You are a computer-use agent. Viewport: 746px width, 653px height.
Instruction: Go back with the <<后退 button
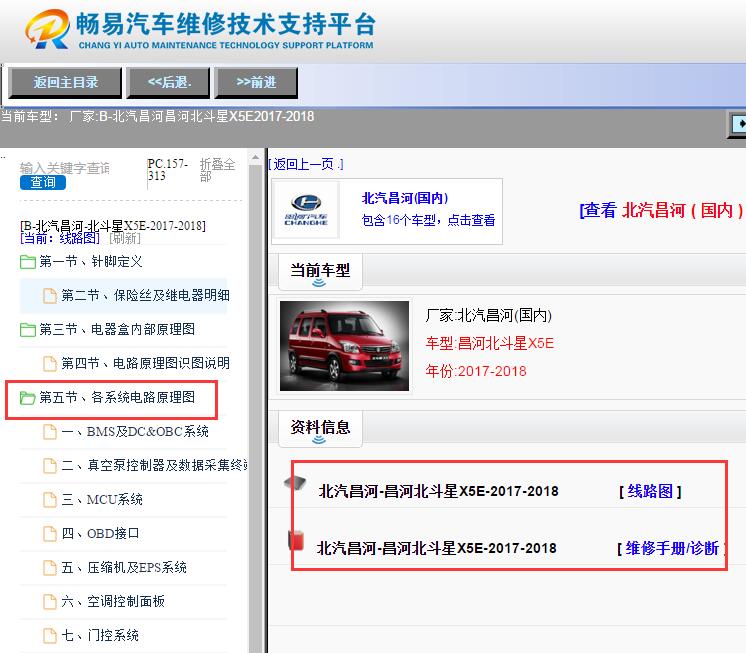168,83
